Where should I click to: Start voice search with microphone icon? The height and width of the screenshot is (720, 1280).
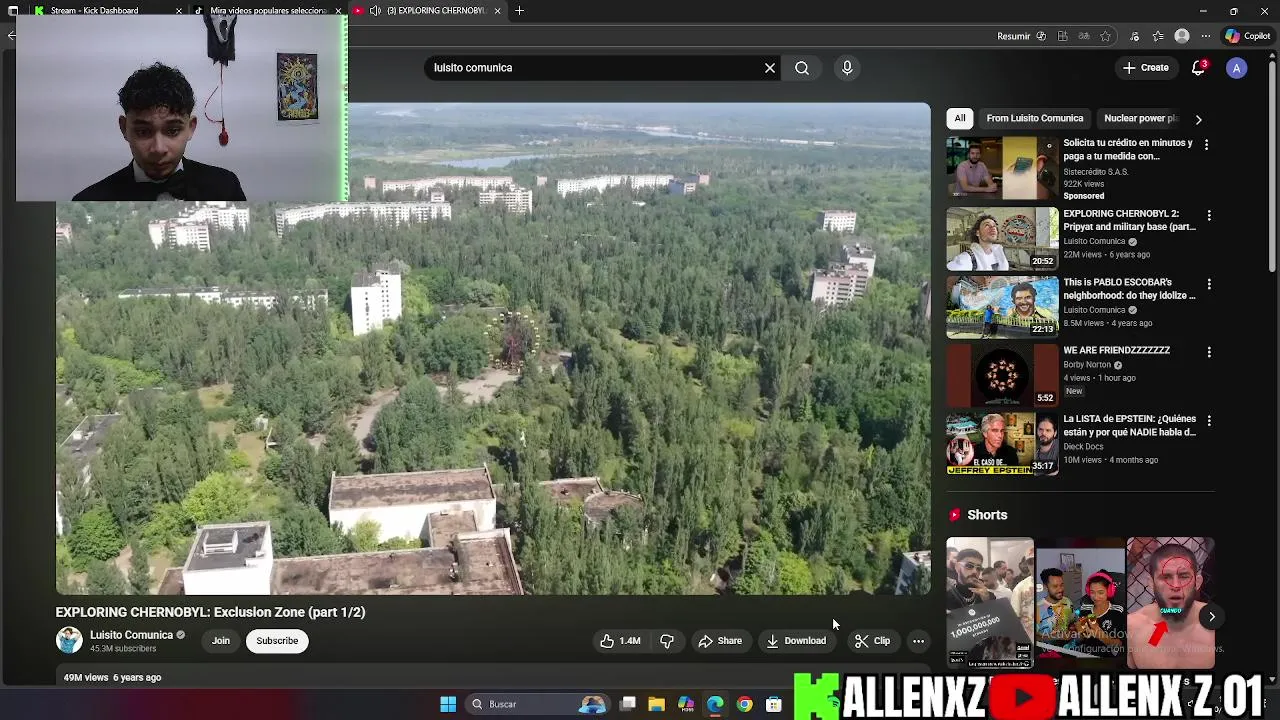click(847, 68)
